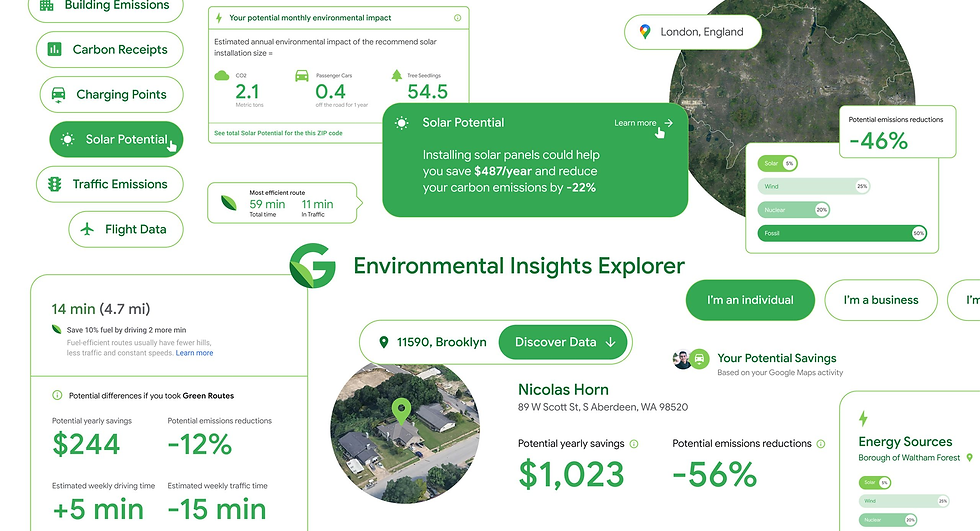This screenshot has width=980, height=531.
Task: Click the Wind 25% bar in Energy Sources
Action: coord(904,501)
